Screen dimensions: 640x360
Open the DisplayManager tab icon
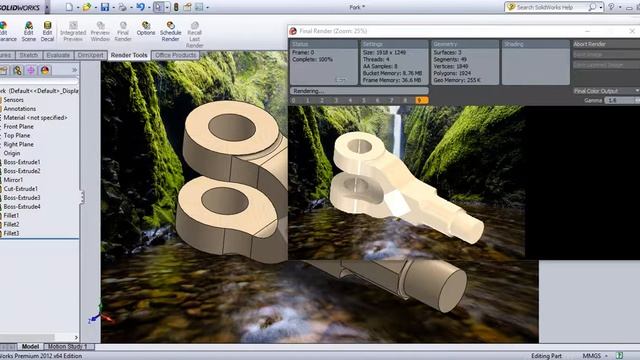(45, 71)
